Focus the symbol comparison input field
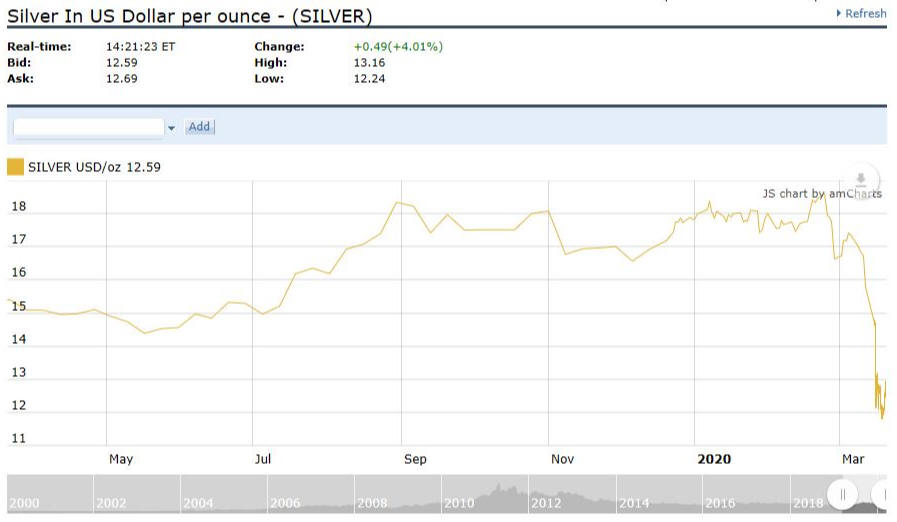Image resolution: width=897 pixels, height=522 pixels. (x=89, y=127)
